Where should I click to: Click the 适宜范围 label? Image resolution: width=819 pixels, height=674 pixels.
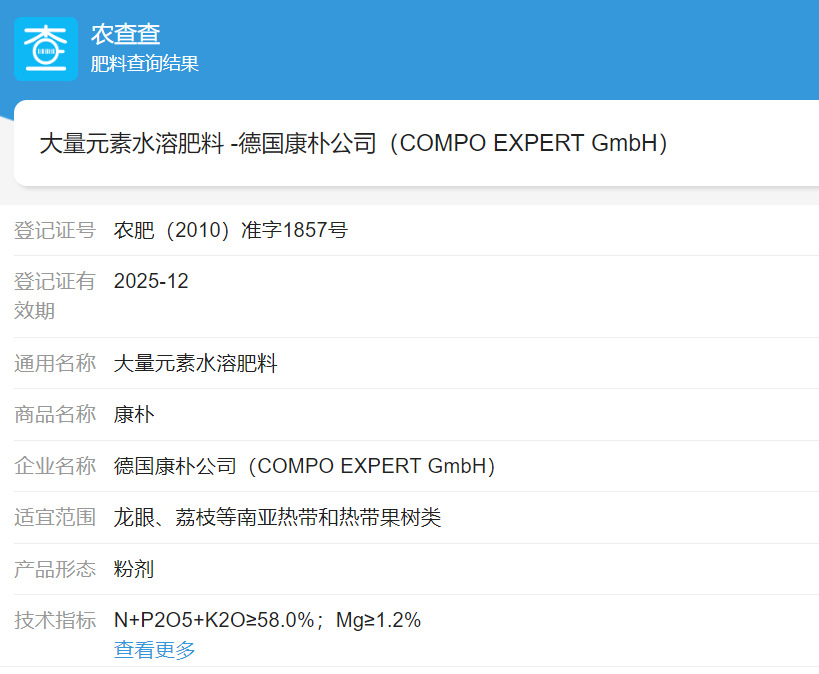[x=55, y=517]
